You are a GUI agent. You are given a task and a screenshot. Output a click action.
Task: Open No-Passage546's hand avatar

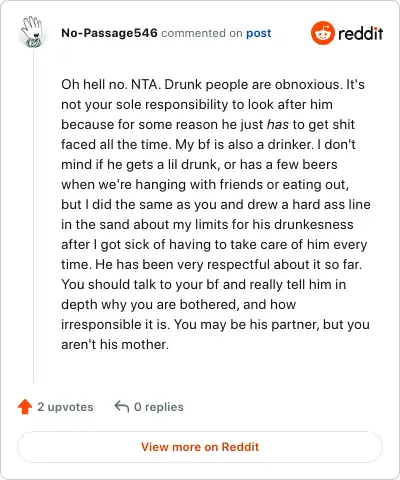point(32,32)
